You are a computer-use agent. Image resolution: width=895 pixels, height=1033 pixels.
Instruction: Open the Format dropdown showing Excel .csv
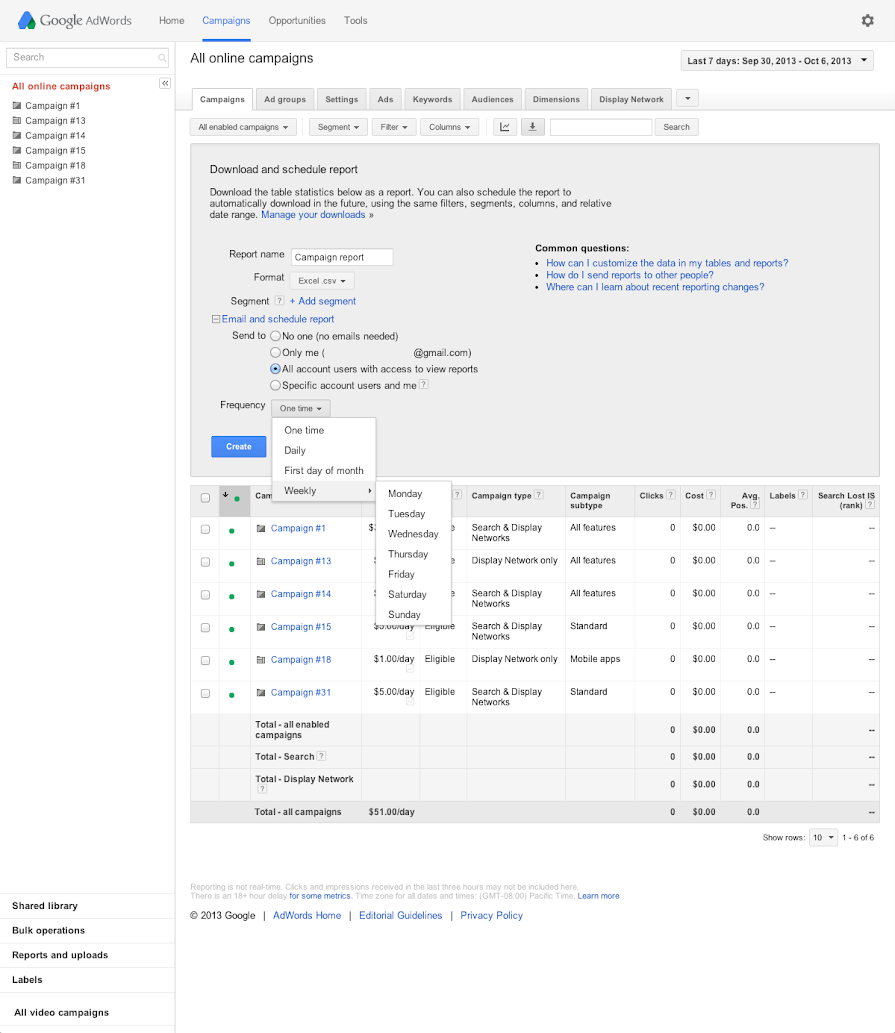tap(322, 280)
